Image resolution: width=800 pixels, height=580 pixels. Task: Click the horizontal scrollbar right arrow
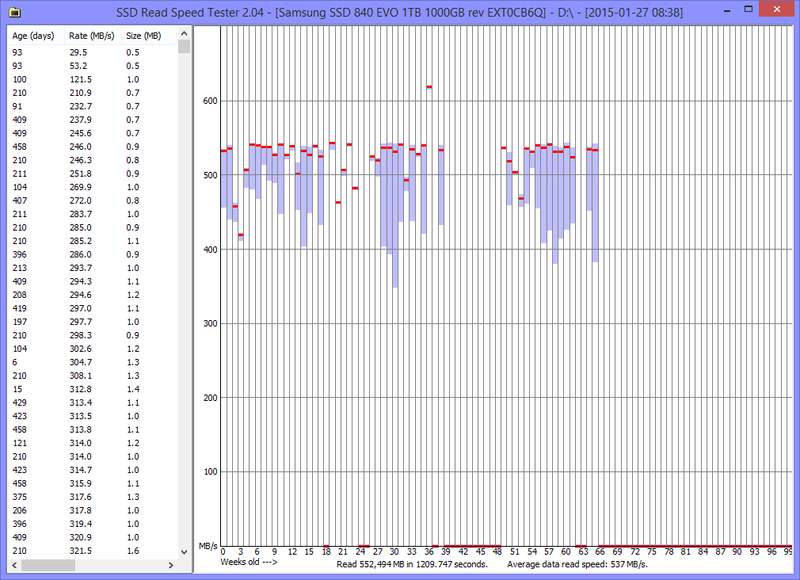[171, 565]
